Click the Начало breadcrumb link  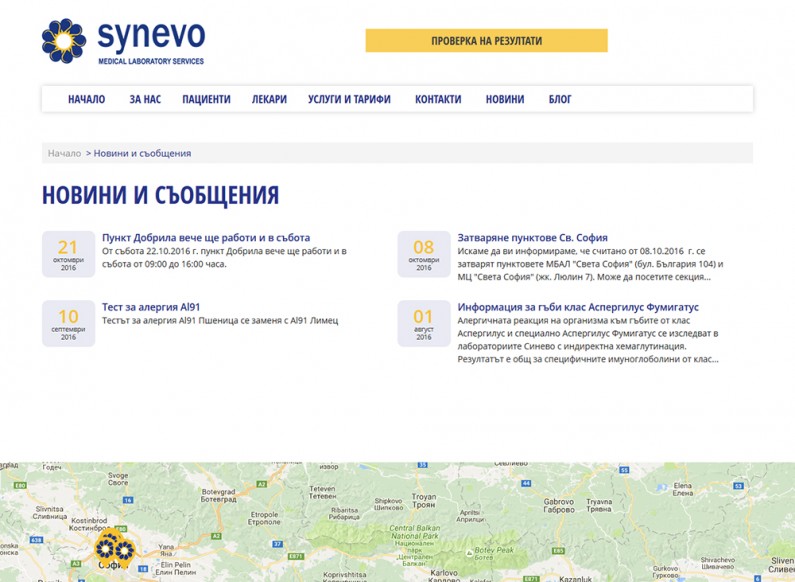64,153
